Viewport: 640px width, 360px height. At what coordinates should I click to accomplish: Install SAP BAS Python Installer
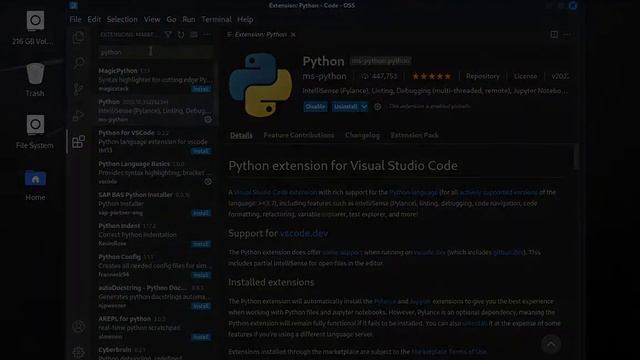click(201, 213)
